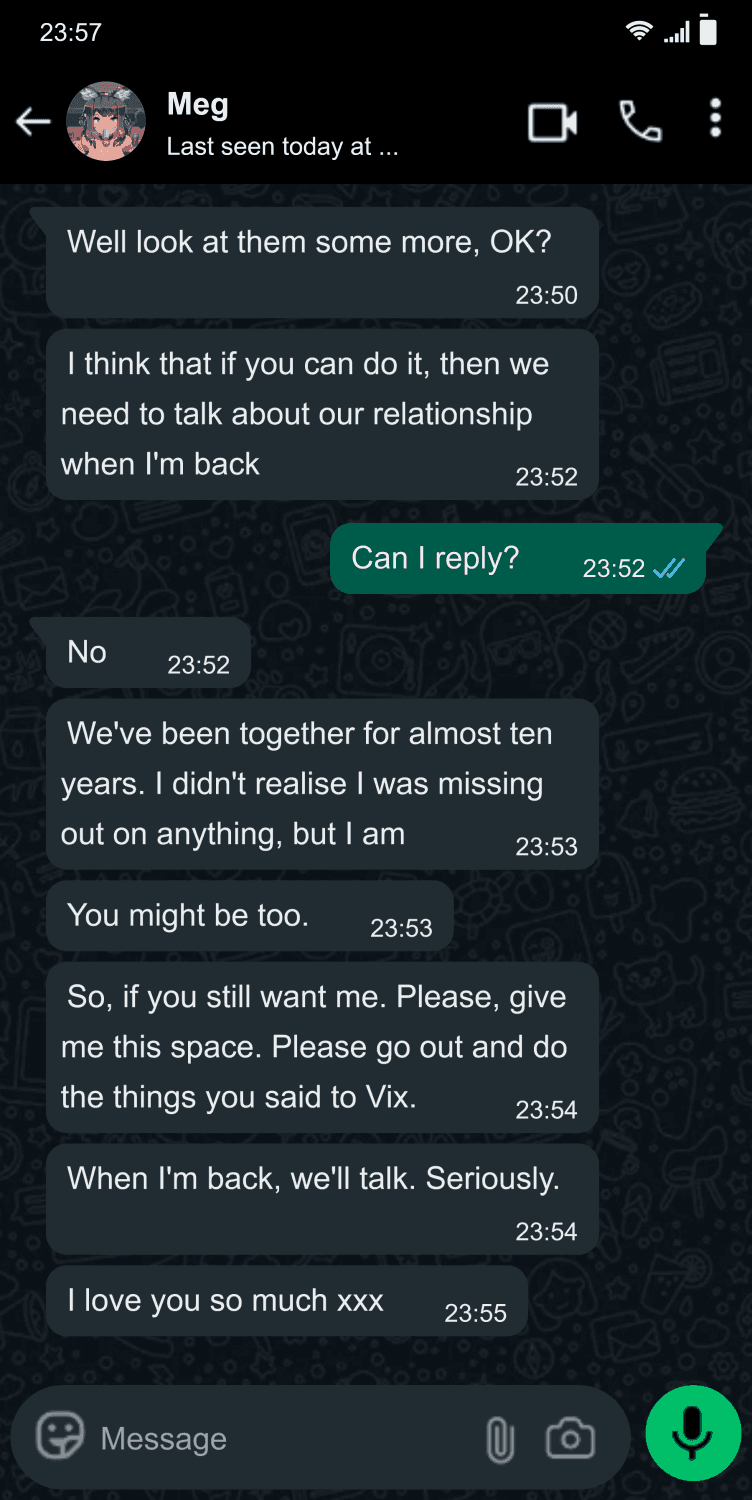Tap the "When I'm back, we'll talk" message
This screenshot has height=1500, width=752.
313,1179
